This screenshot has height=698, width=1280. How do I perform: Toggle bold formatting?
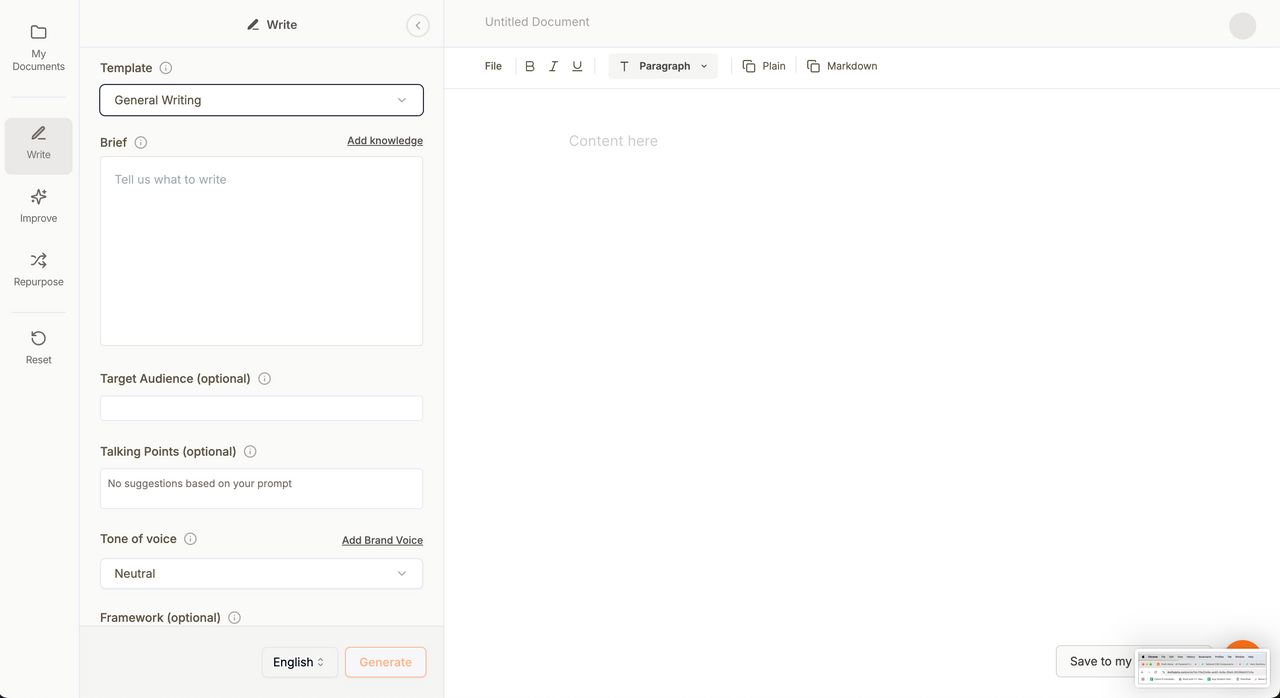(x=530, y=66)
